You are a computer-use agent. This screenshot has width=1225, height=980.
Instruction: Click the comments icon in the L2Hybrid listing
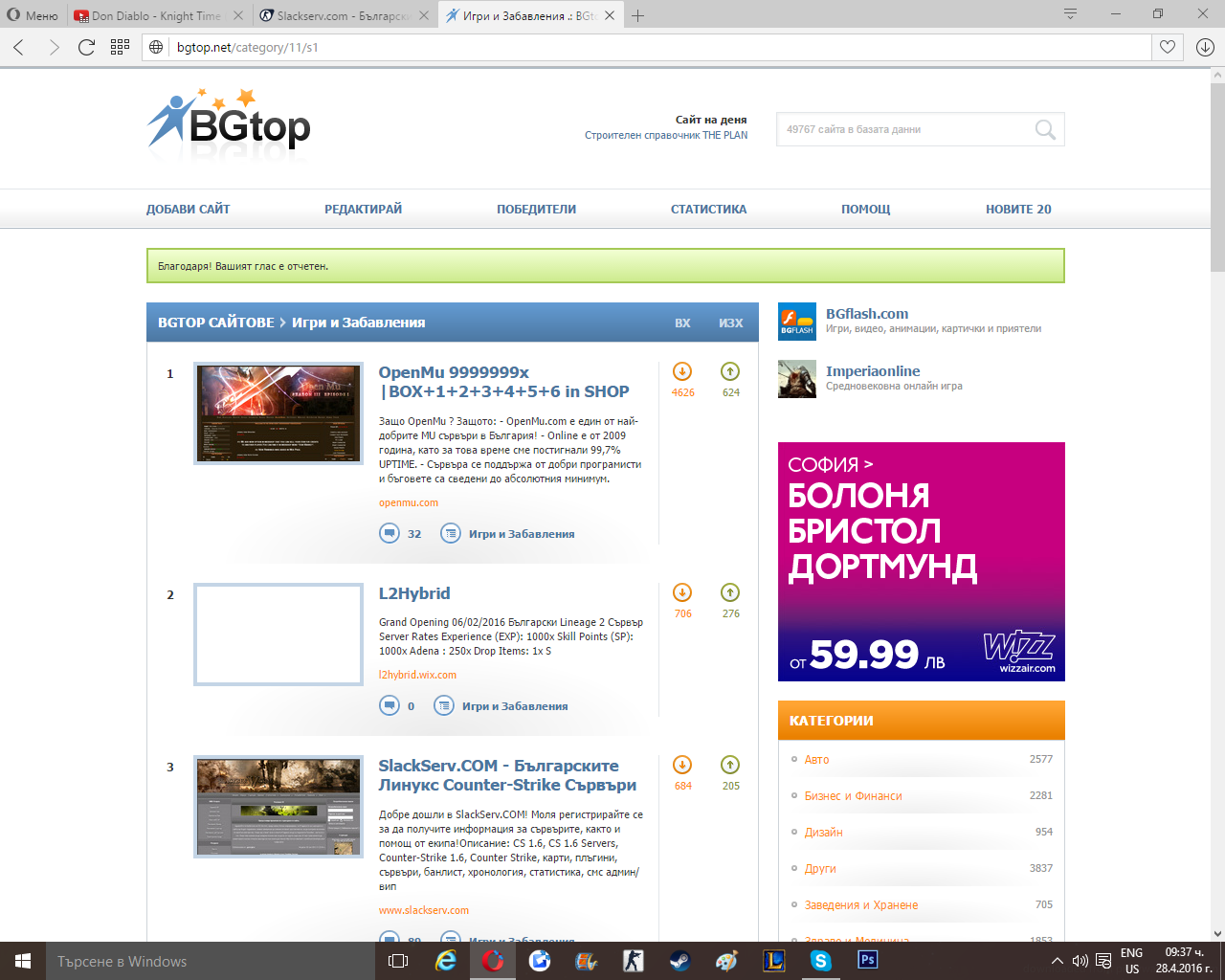point(390,705)
